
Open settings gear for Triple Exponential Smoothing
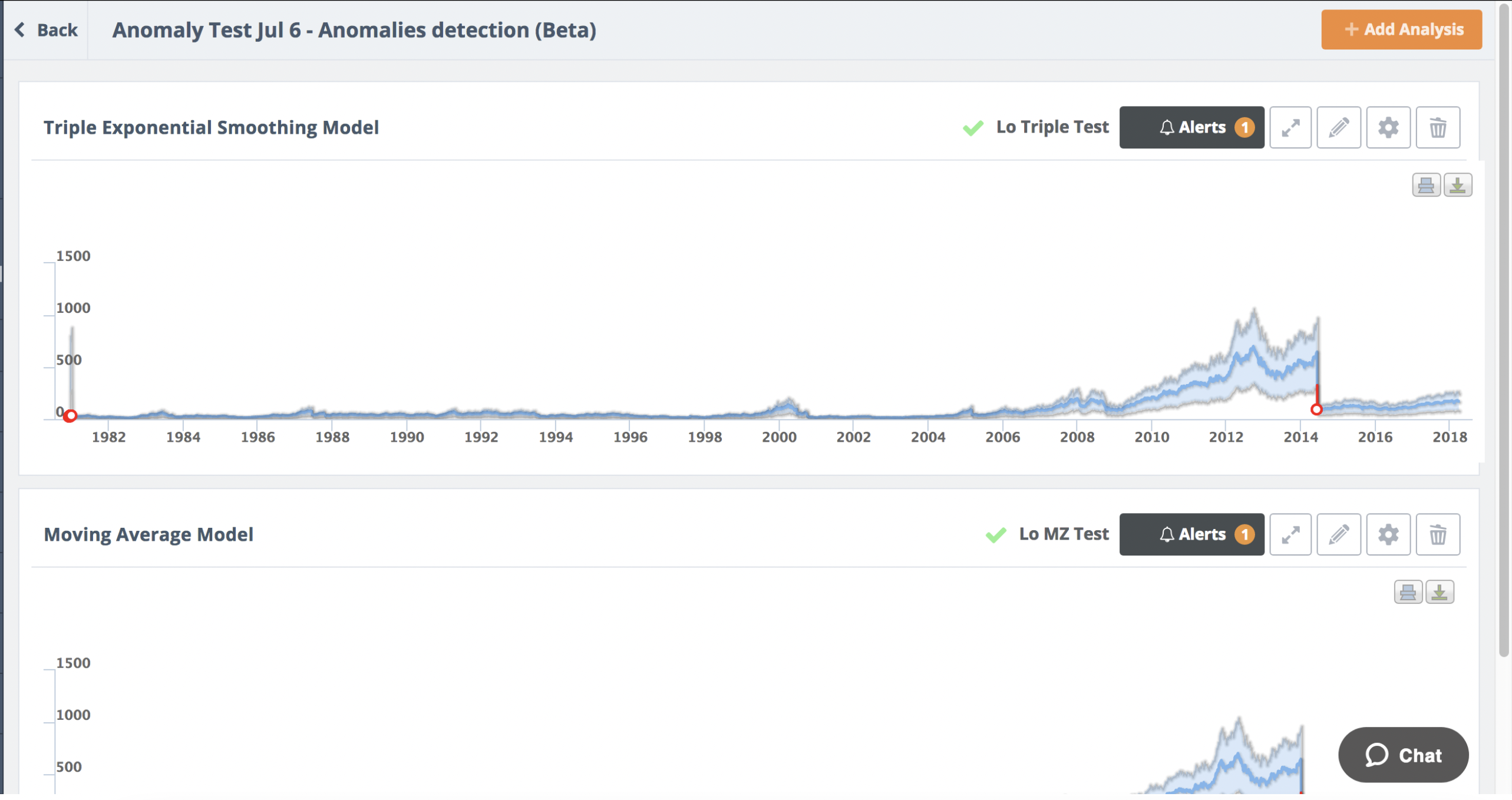(x=1388, y=127)
